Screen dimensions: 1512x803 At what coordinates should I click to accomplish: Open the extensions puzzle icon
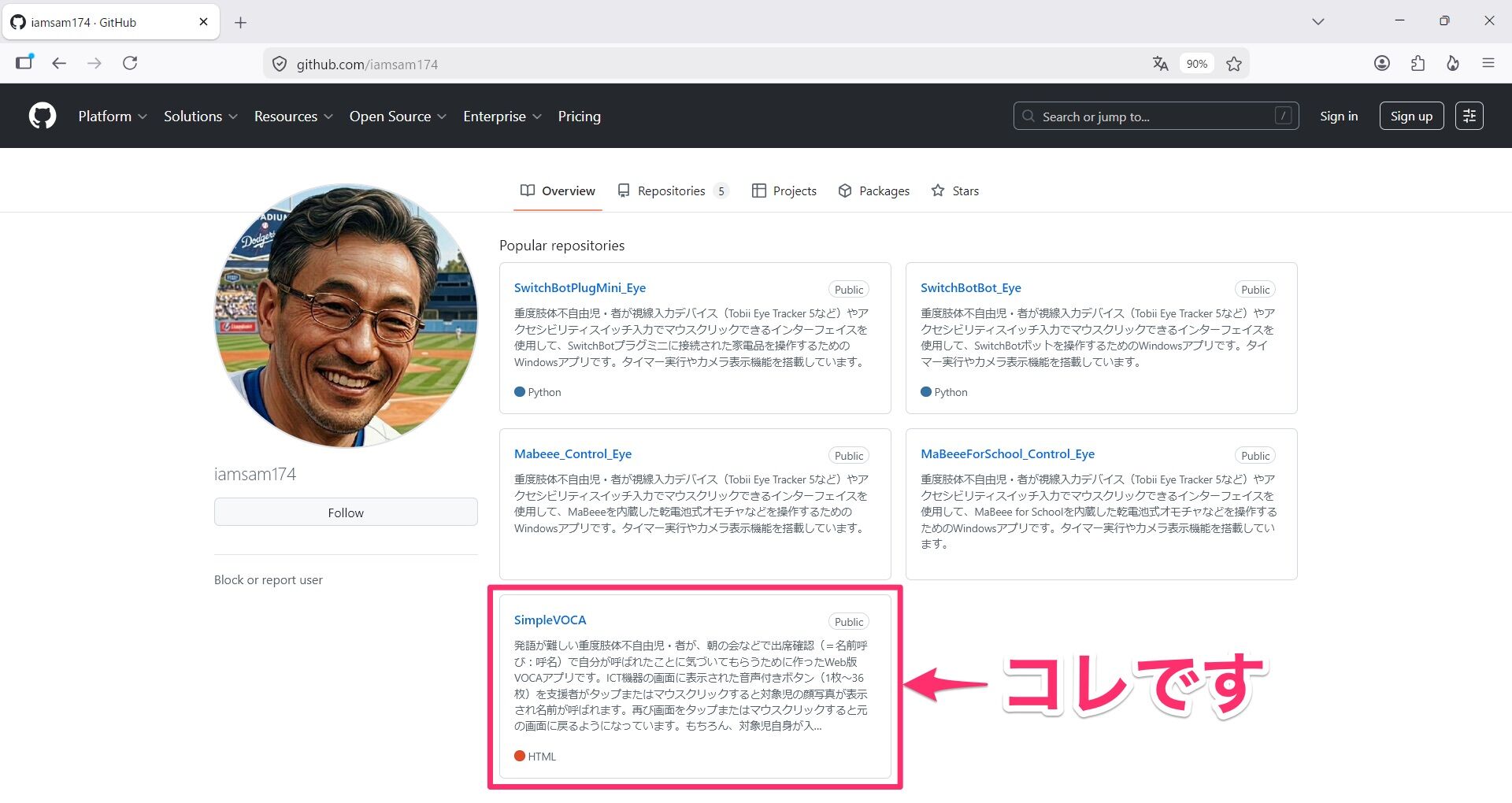point(1417,63)
